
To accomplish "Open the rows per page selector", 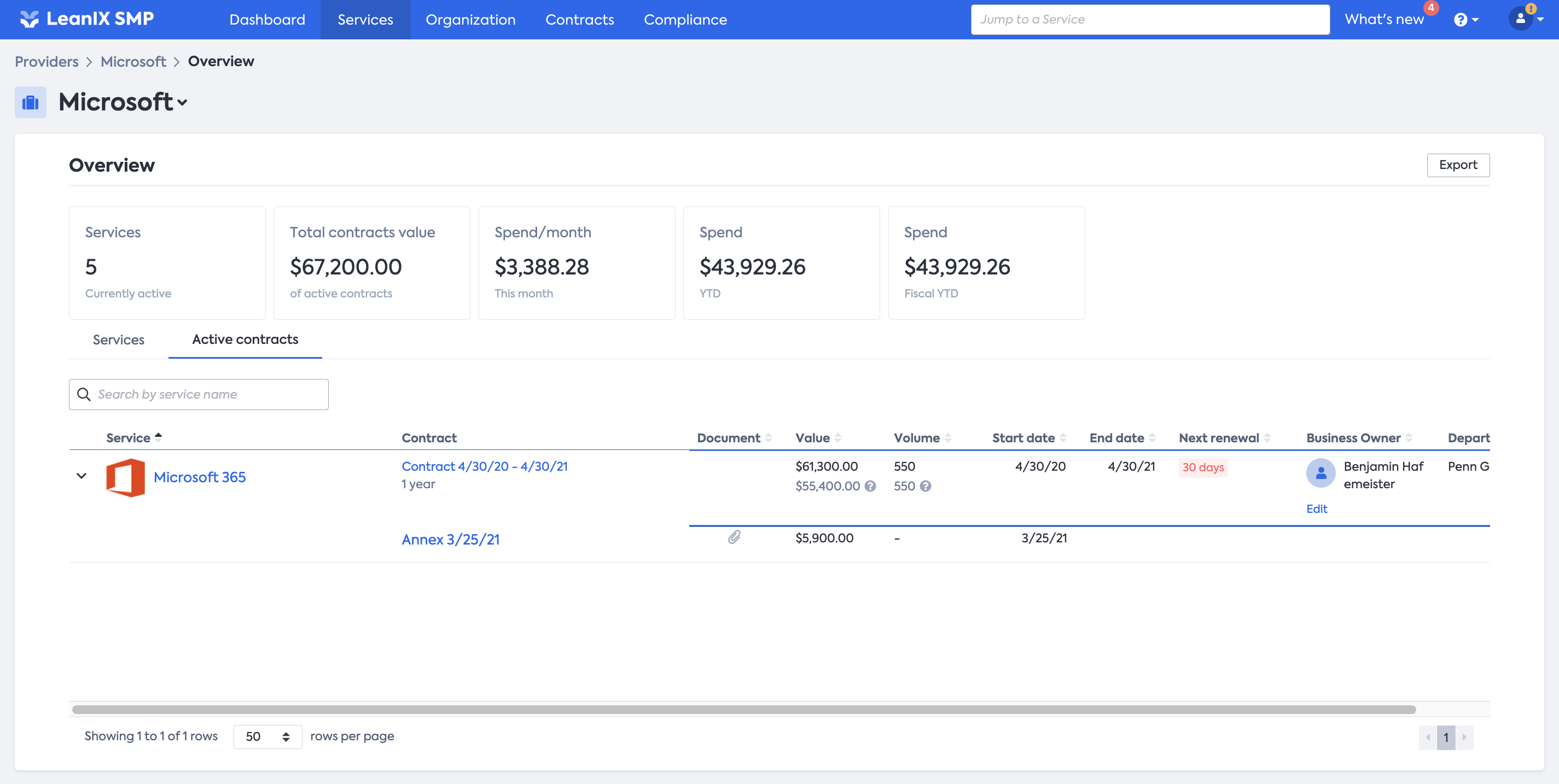I will click(267, 736).
